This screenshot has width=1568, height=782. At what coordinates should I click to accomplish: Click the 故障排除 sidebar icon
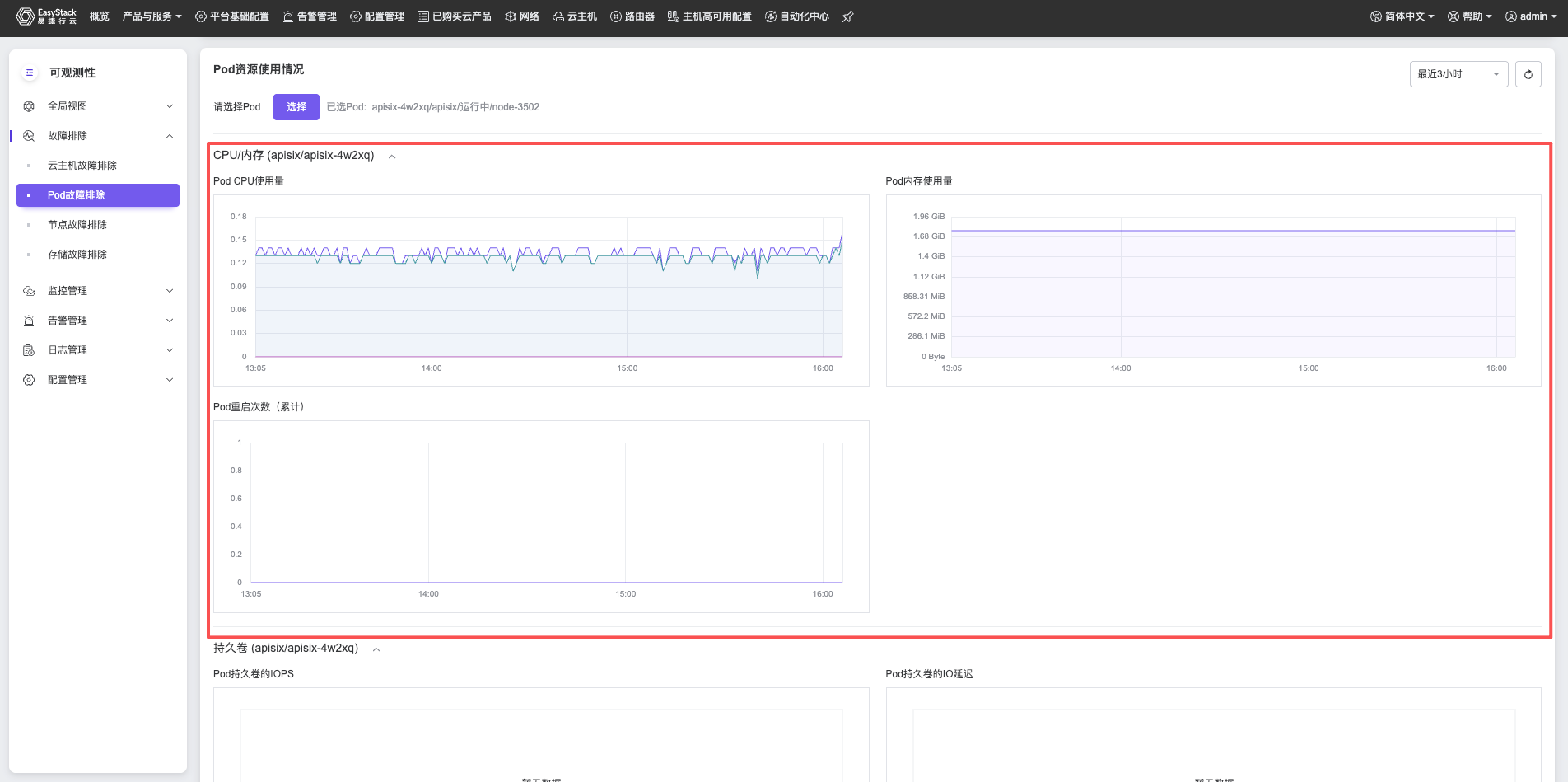coord(29,136)
